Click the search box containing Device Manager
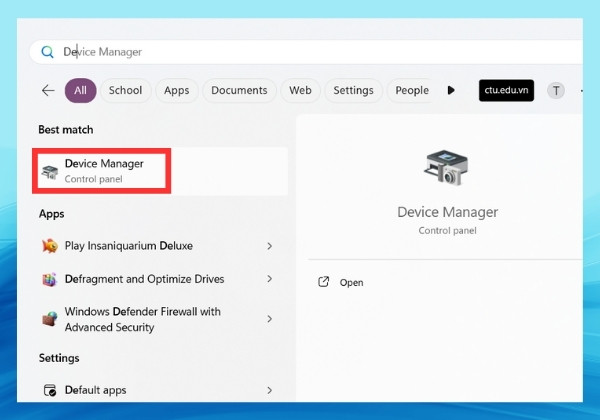600x420 pixels. 306,52
